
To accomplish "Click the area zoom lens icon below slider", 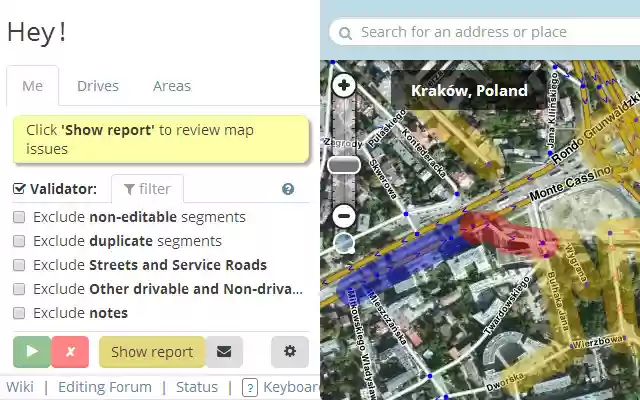I will click(x=344, y=242).
